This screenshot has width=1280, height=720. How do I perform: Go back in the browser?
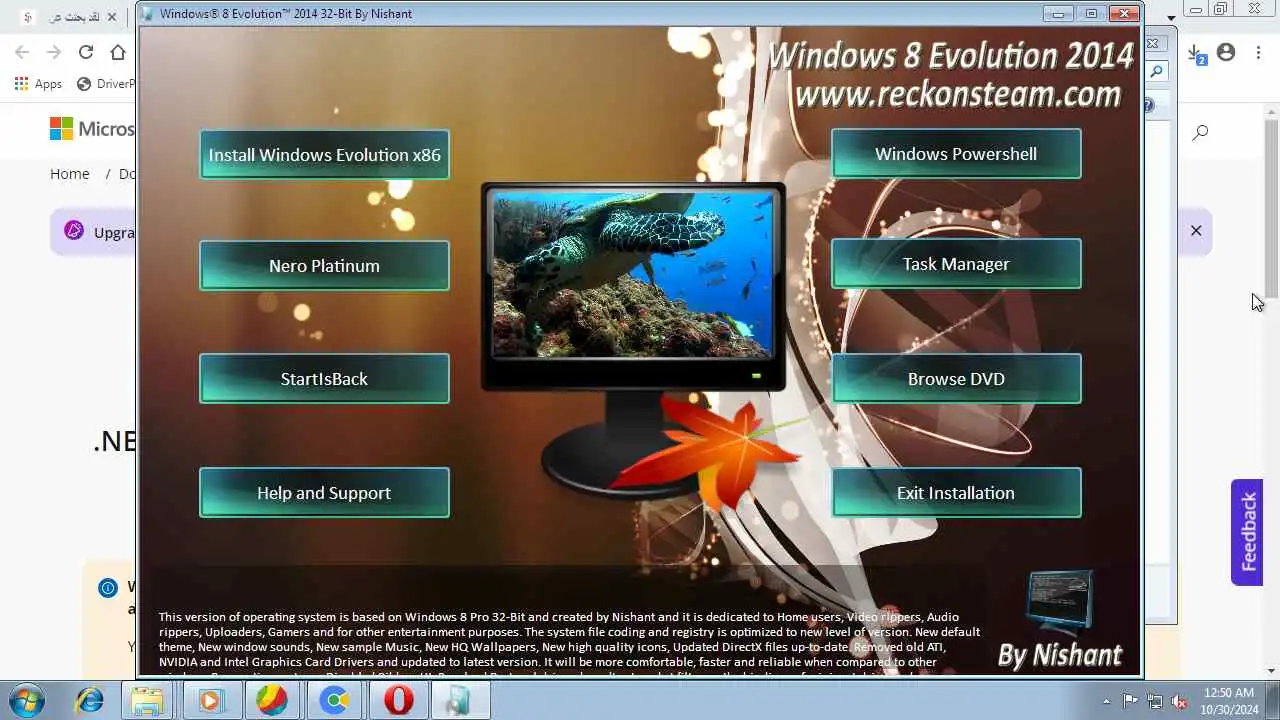pyautogui.click(x=22, y=52)
